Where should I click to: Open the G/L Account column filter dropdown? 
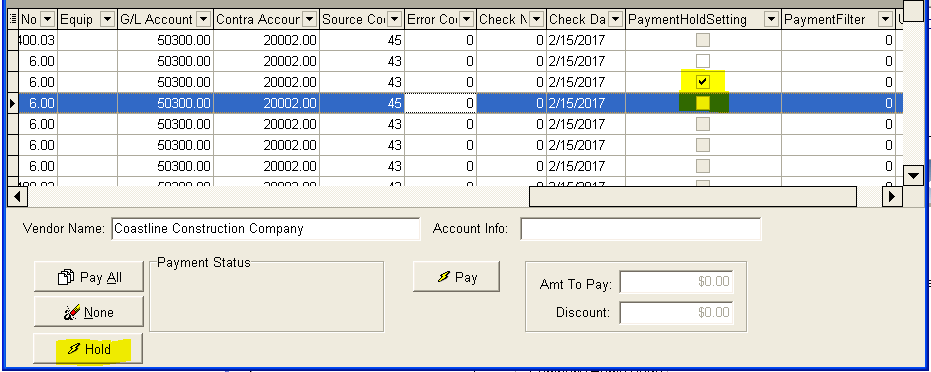(204, 20)
